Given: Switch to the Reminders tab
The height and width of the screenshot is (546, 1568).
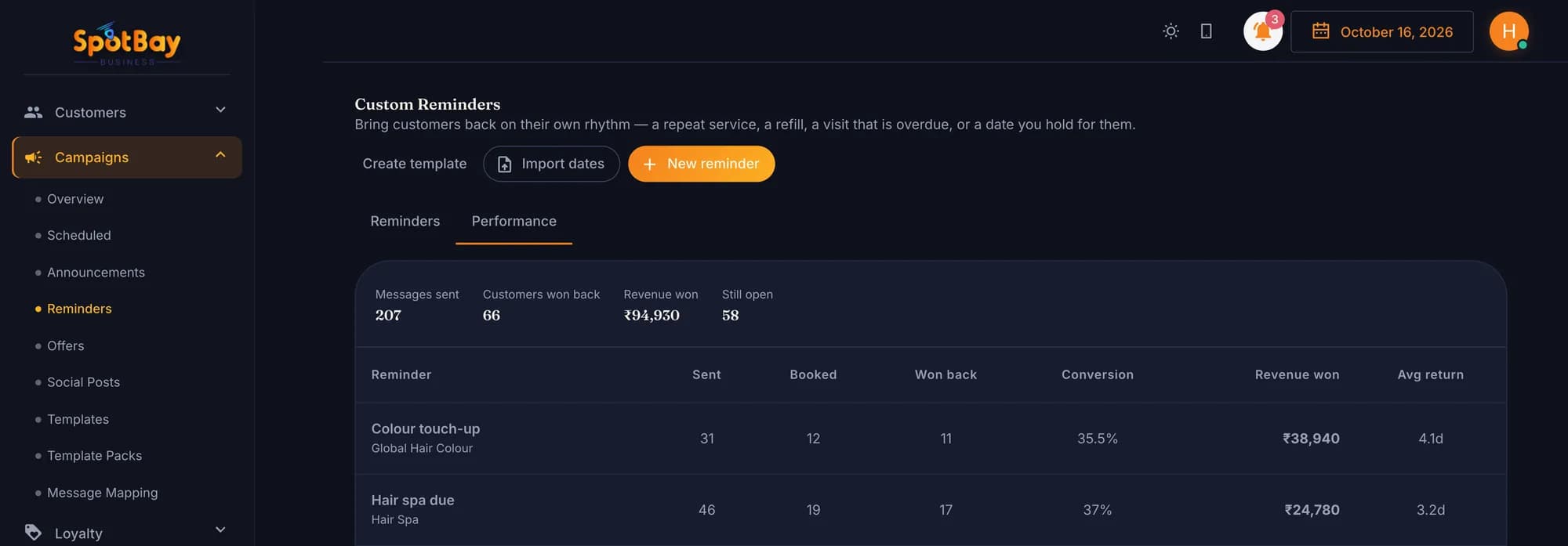Looking at the screenshot, I should click(405, 221).
